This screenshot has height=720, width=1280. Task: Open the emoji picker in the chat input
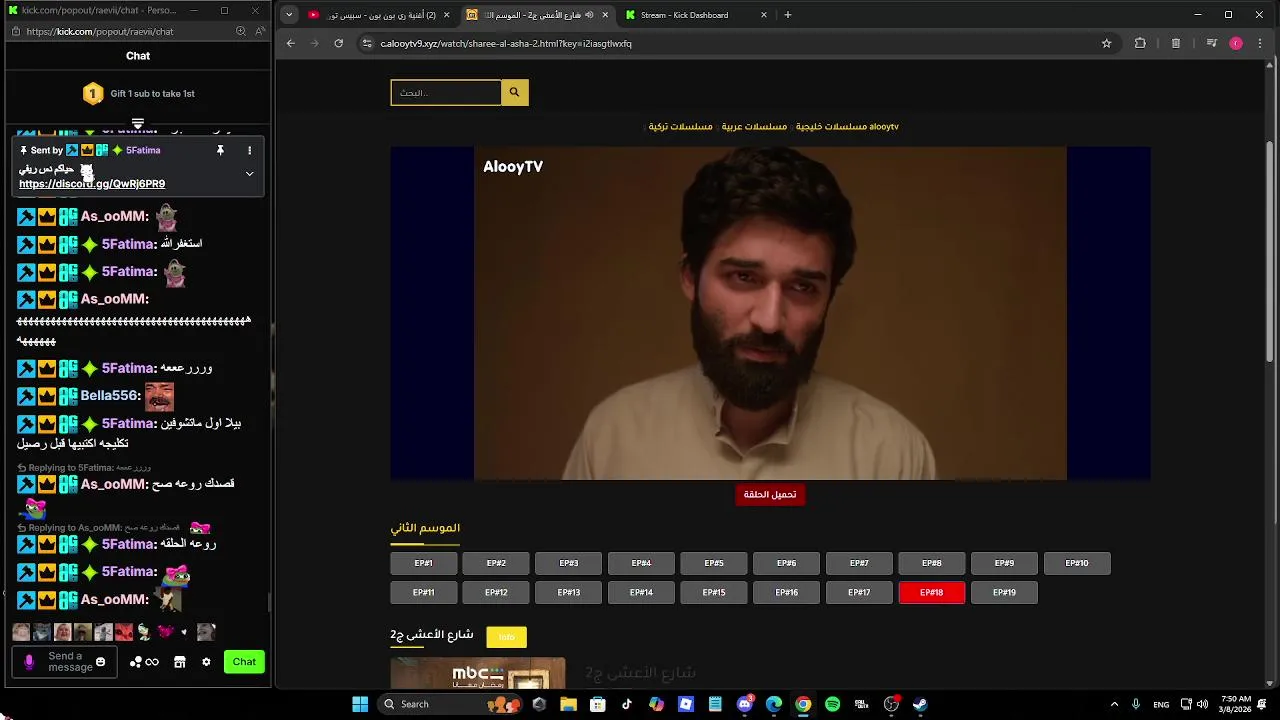point(100,662)
